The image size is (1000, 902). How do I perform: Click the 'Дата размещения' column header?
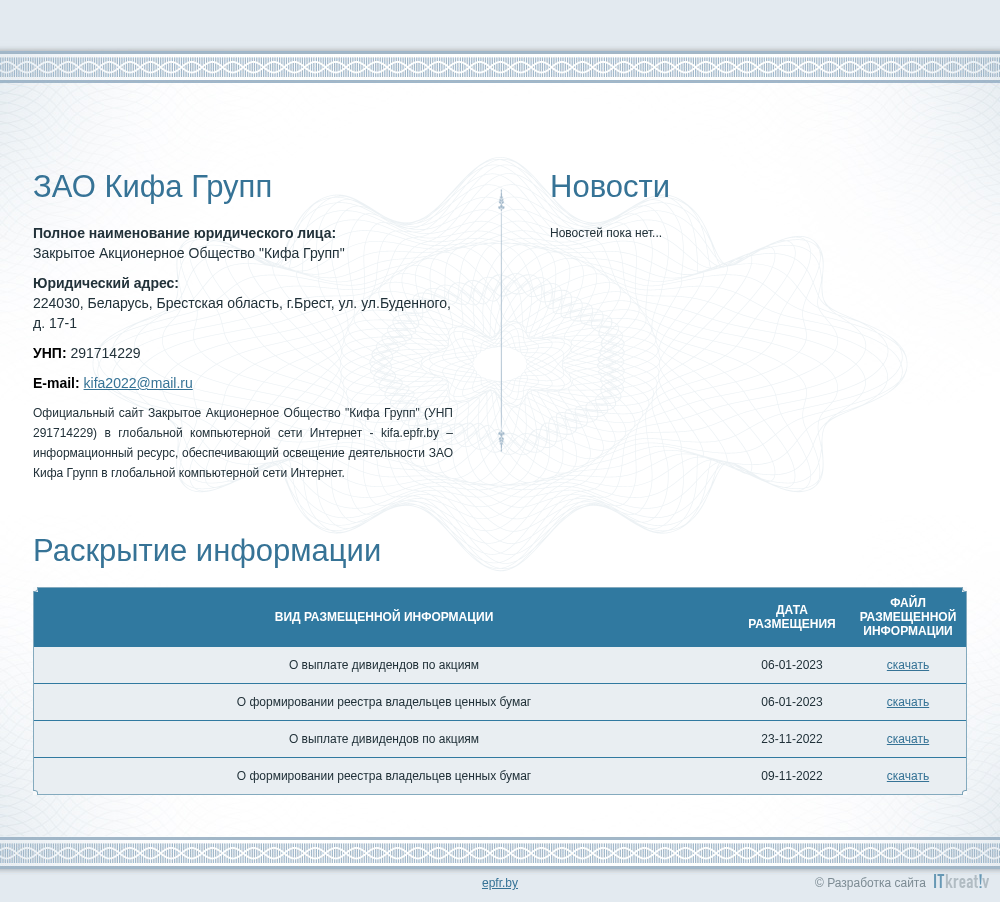791,617
